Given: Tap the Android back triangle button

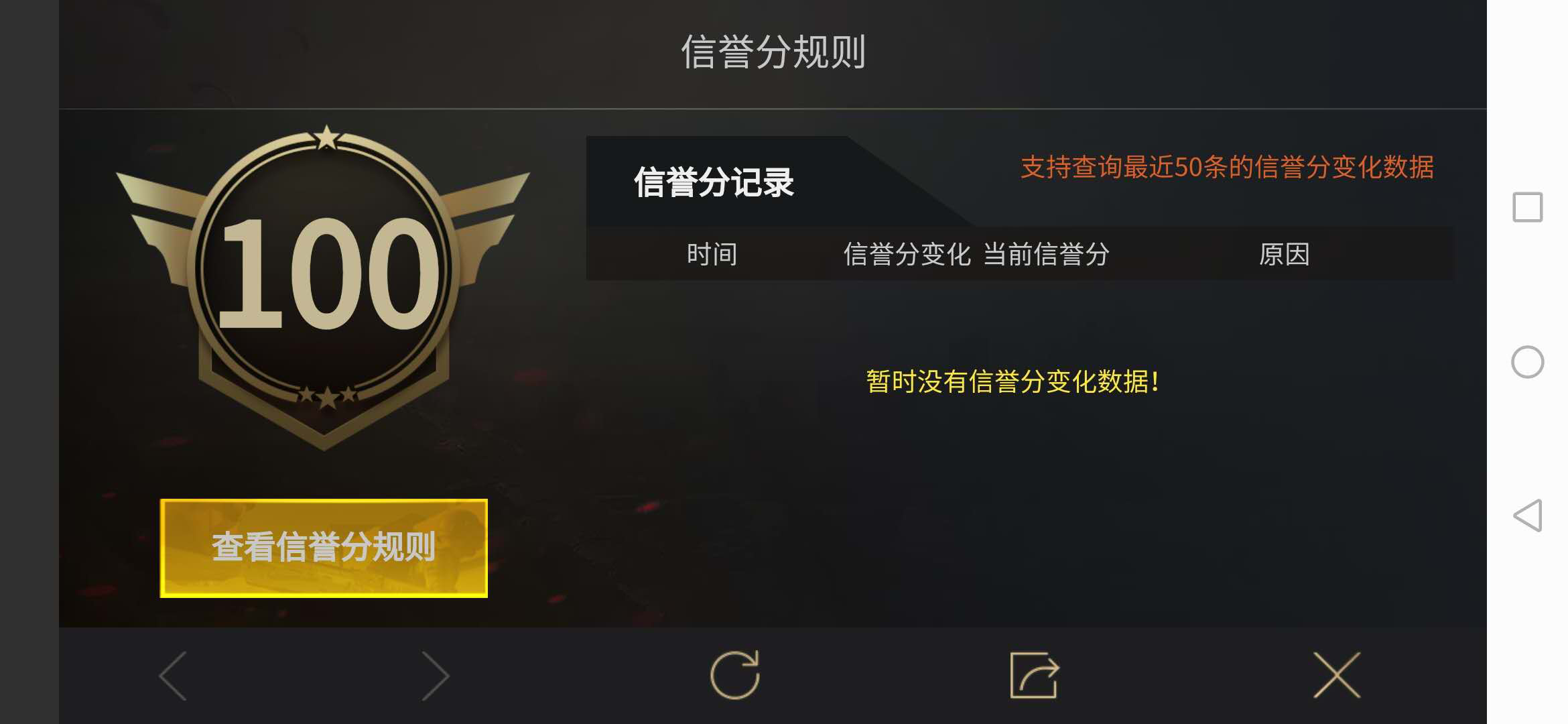Looking at the screenshot, I should coord(1528,516).
